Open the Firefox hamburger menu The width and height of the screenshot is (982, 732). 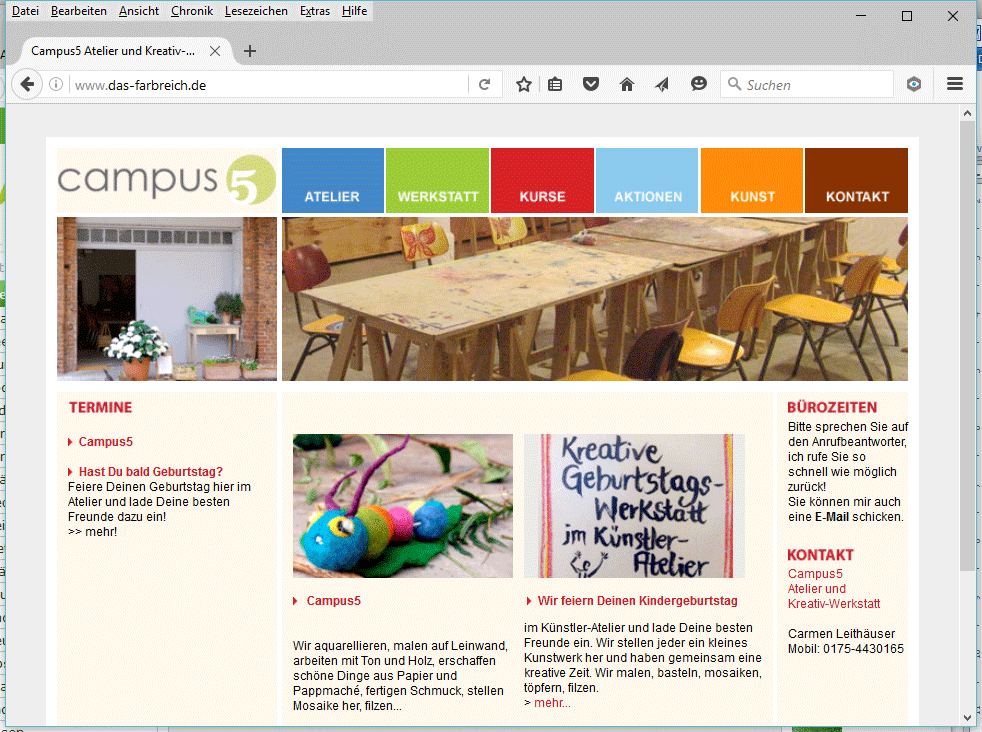pos(954,85)
